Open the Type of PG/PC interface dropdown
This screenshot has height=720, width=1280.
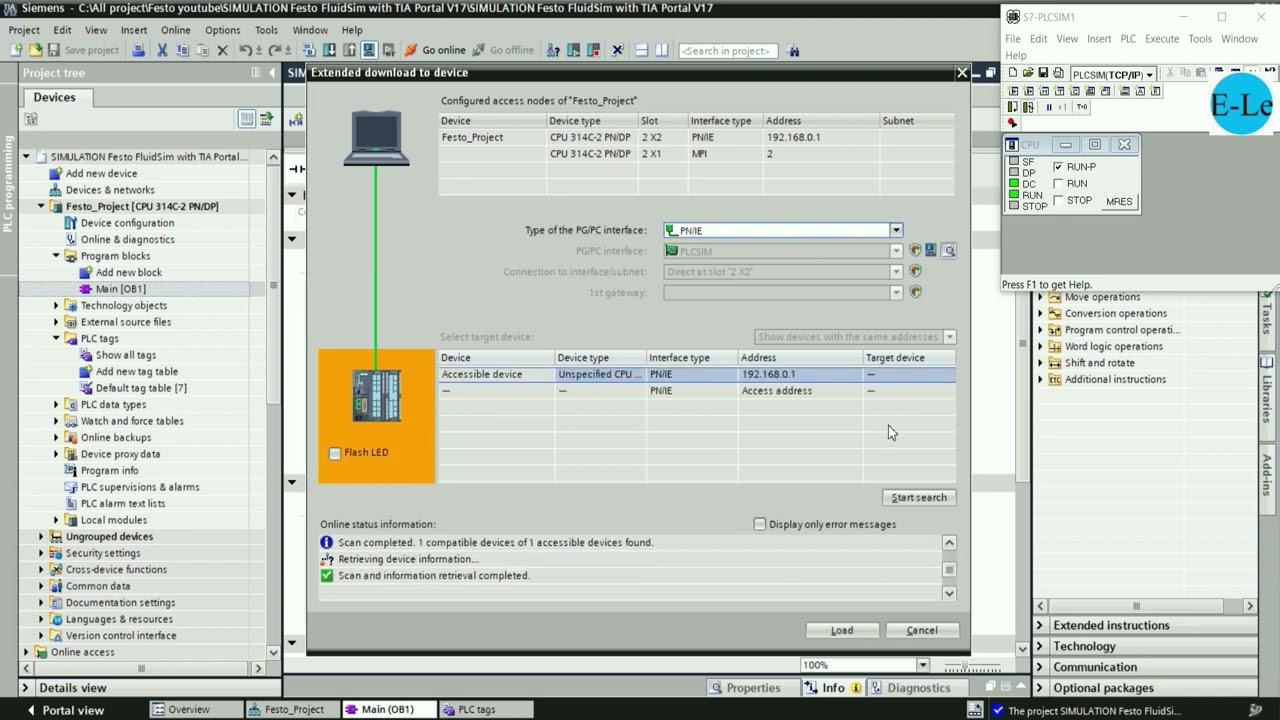[x=896, y=230]
